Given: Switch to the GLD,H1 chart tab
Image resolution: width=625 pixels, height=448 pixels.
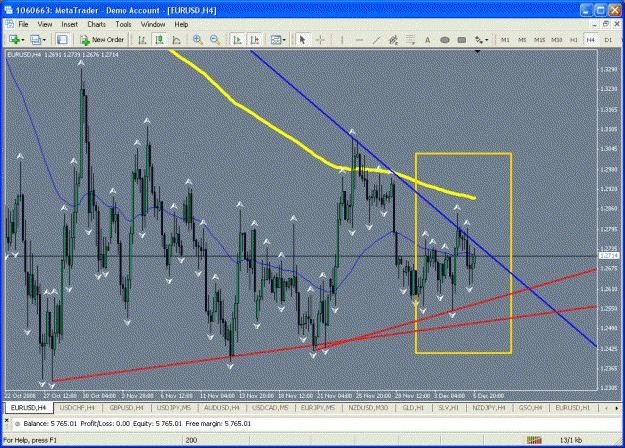Looking at the screenshot, I should pos(413,408).
